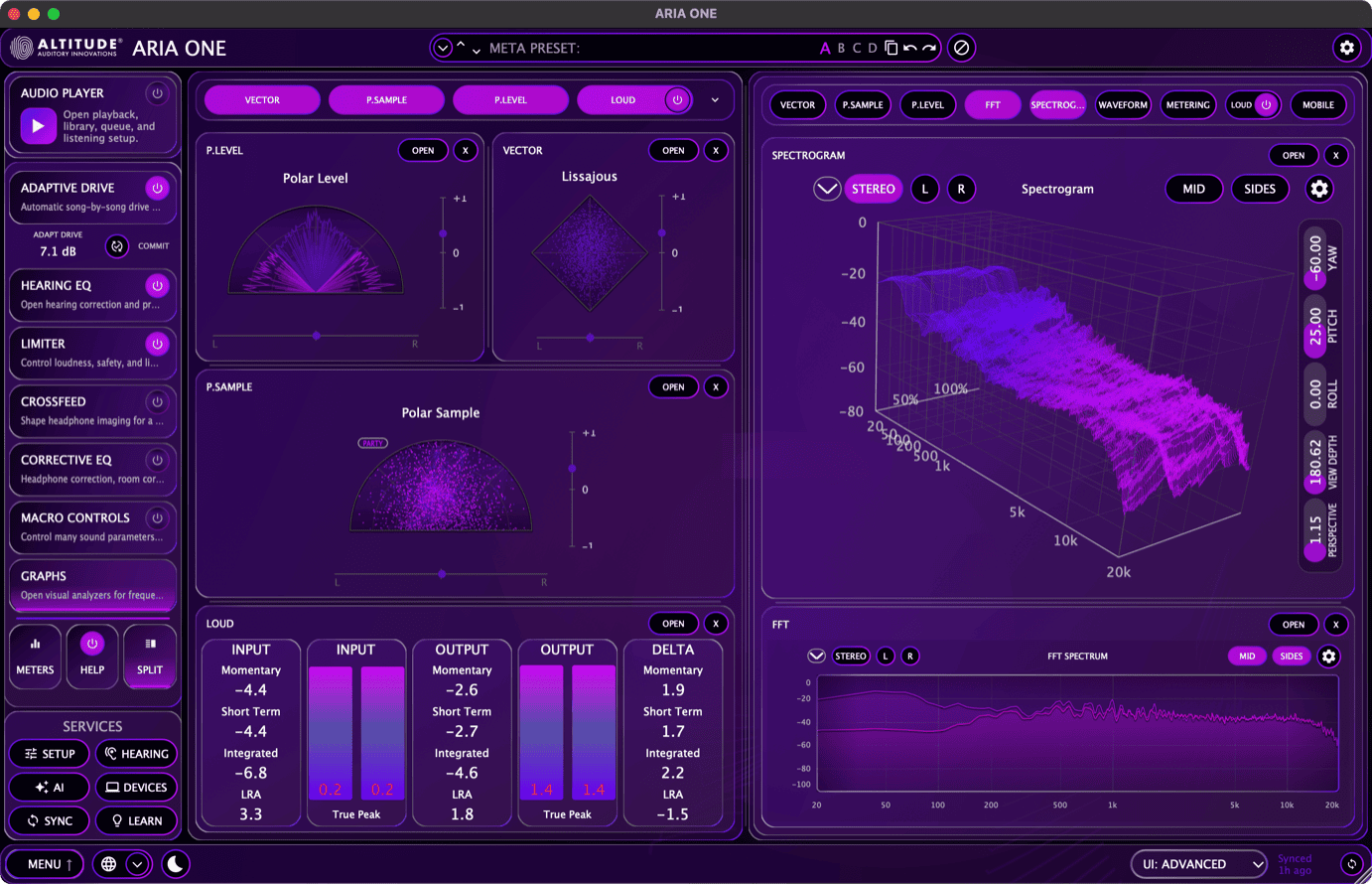Open the P.LEVEL panel in full view

[423, 151]
